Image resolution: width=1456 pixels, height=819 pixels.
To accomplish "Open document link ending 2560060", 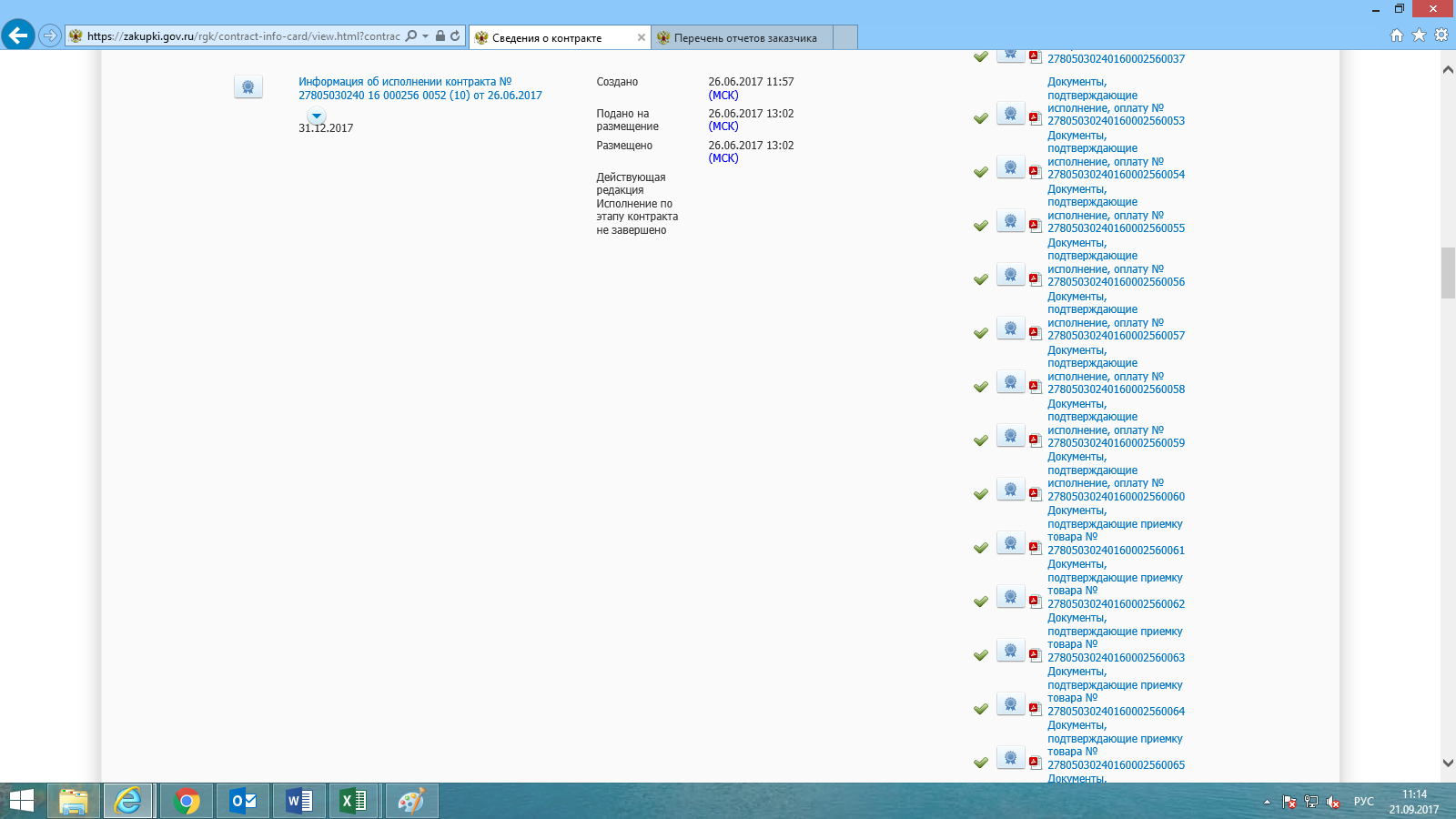I will tap(1116, 477).
